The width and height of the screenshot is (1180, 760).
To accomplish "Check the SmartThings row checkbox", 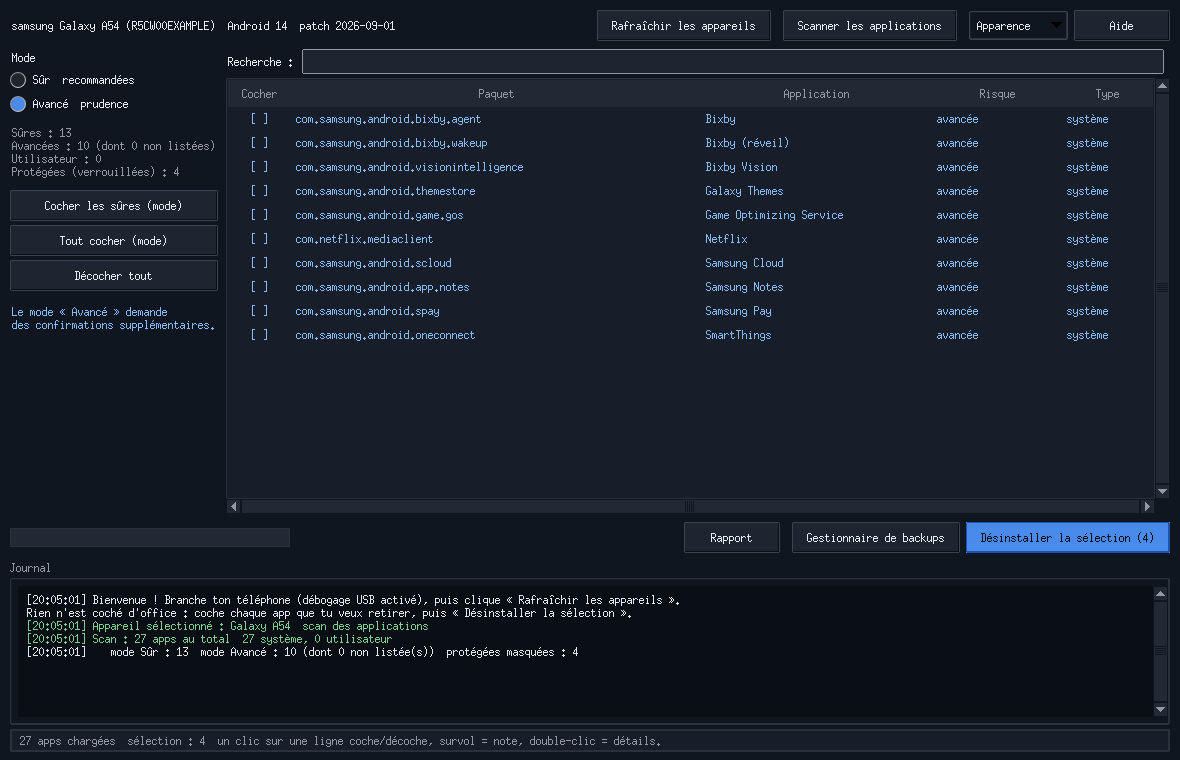I will coord(259,335).
